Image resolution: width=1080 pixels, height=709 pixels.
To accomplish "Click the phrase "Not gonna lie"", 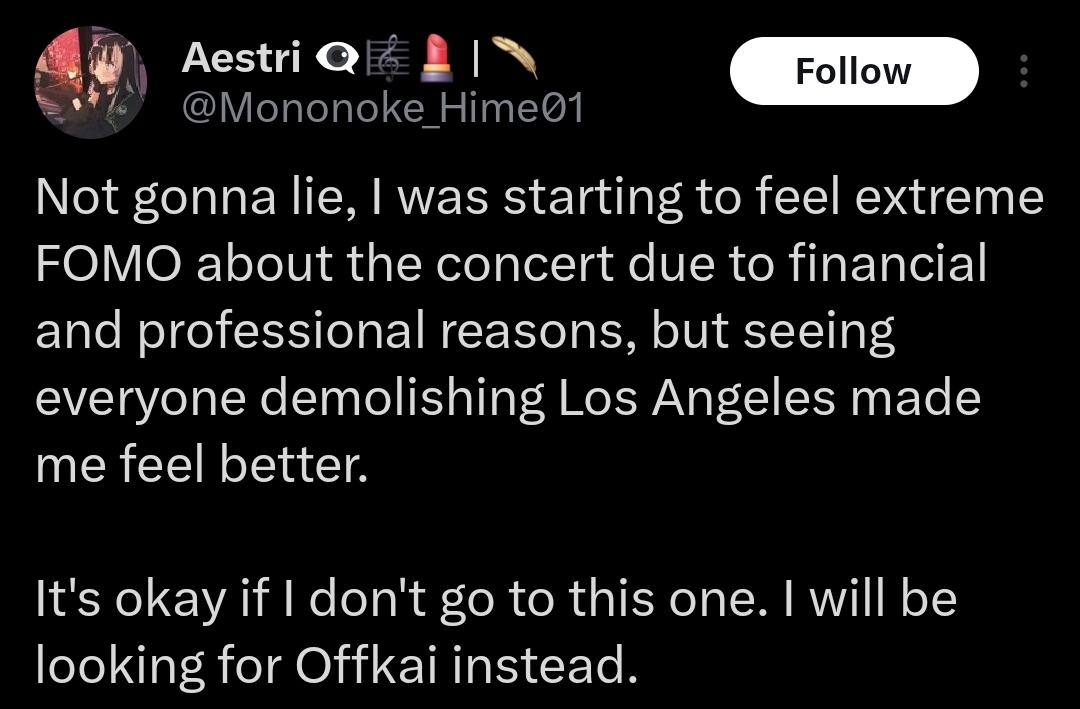I will (192, 198).
